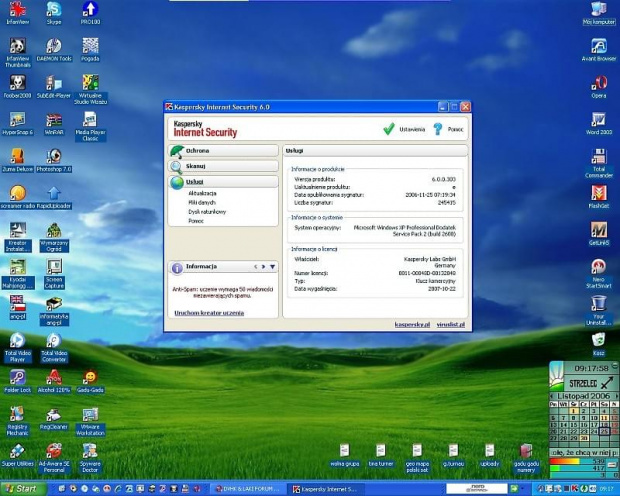Go to previous month in Listopad 2006 calendar
This screenshot has height=496, width=620.
pyautogui.click(x=552, y=396)
